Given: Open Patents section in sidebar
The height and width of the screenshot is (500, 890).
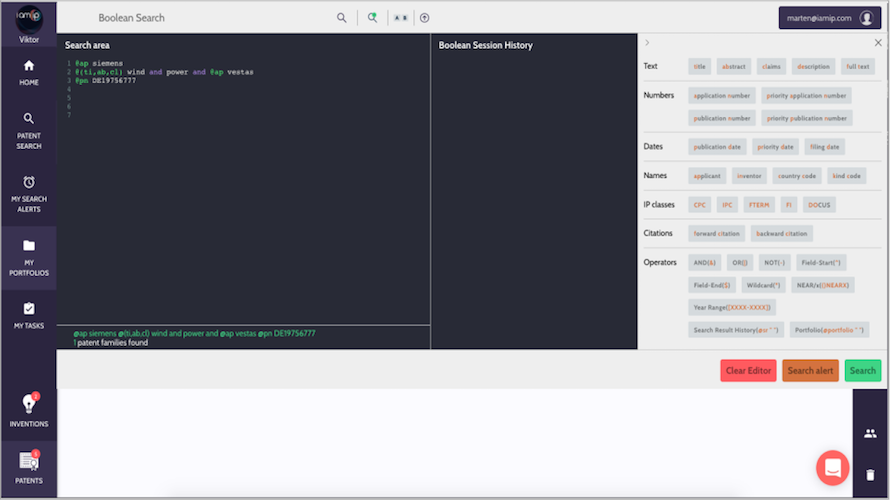Looking at the screenshot, I should (x=28, y=466).
